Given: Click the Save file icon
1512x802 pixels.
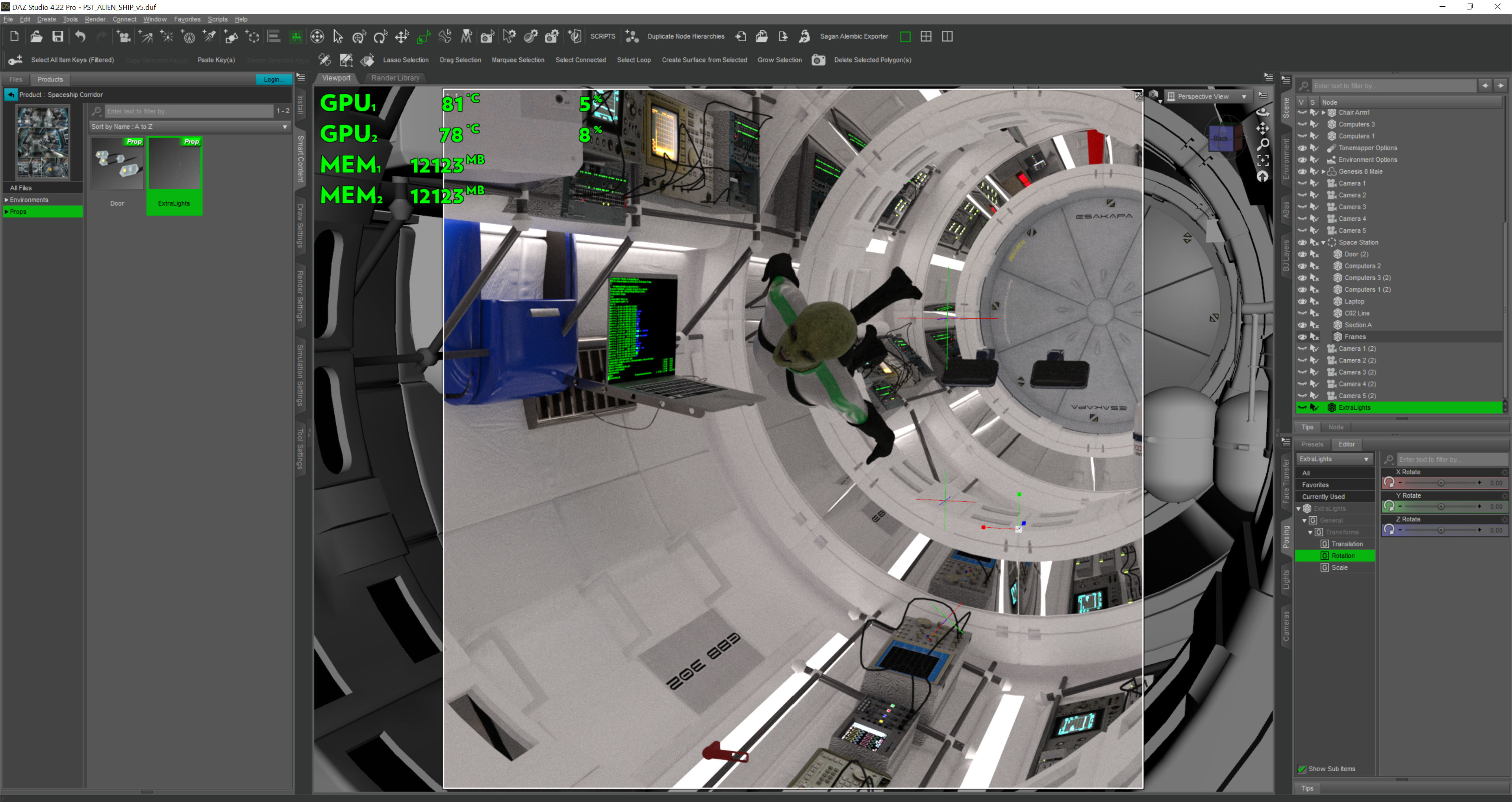Looking at the screenshot, I should (57, 36).
